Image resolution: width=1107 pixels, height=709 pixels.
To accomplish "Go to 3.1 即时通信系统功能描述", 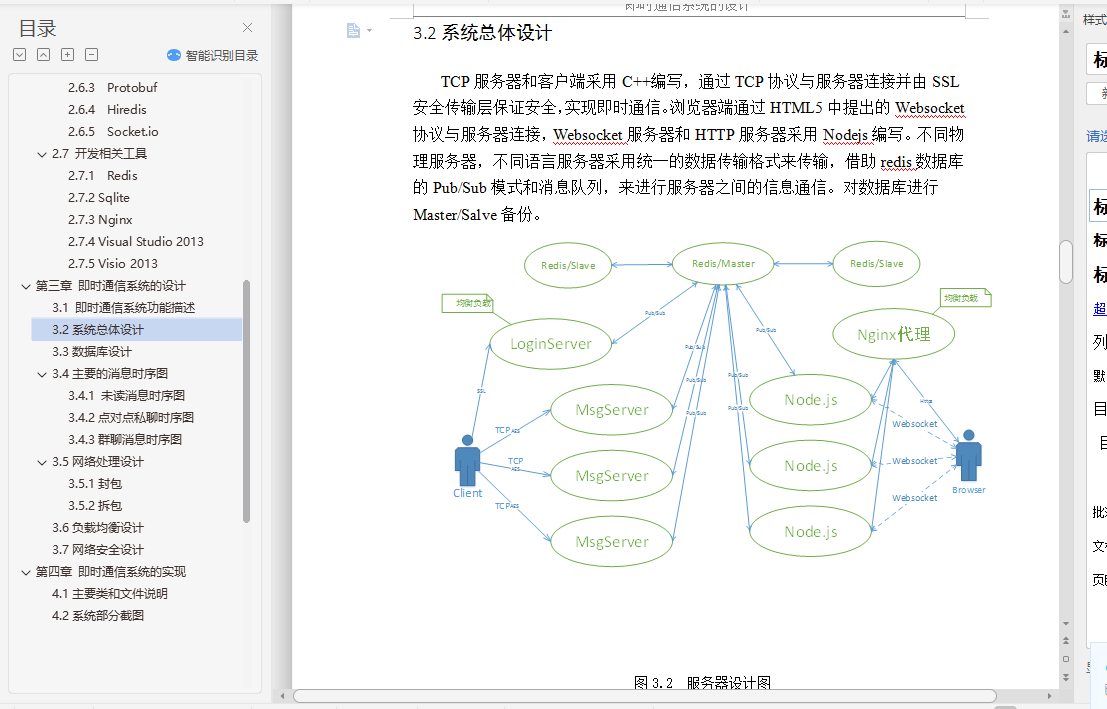I will [124, 307].
